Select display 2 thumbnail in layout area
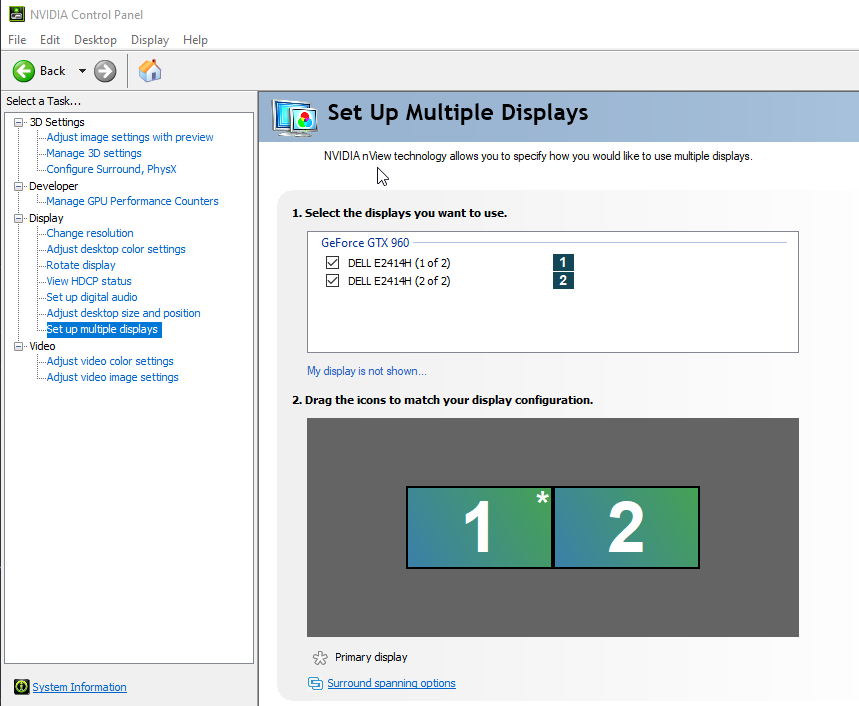 click(627, 527)
